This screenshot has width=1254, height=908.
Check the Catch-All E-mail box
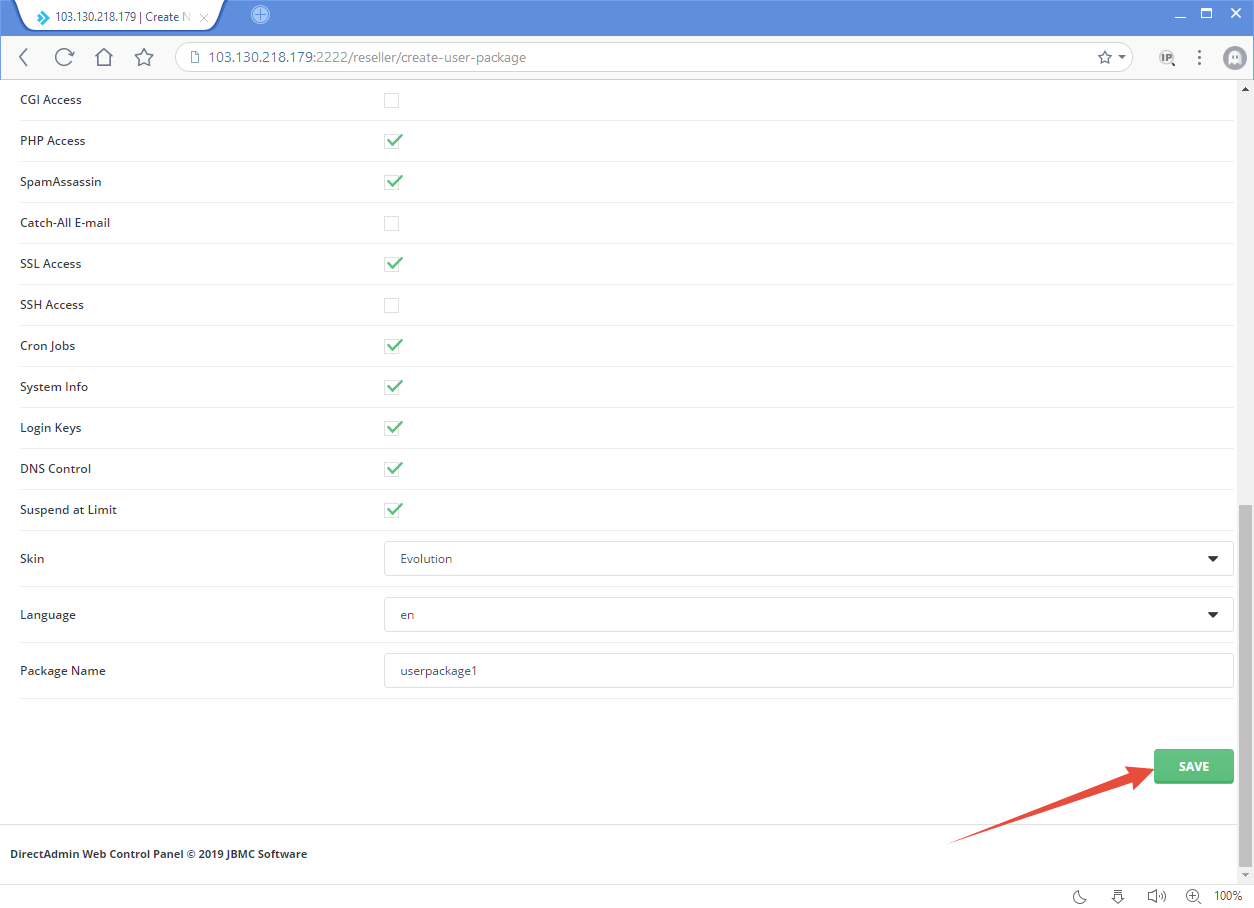click(x=392, y=223)
